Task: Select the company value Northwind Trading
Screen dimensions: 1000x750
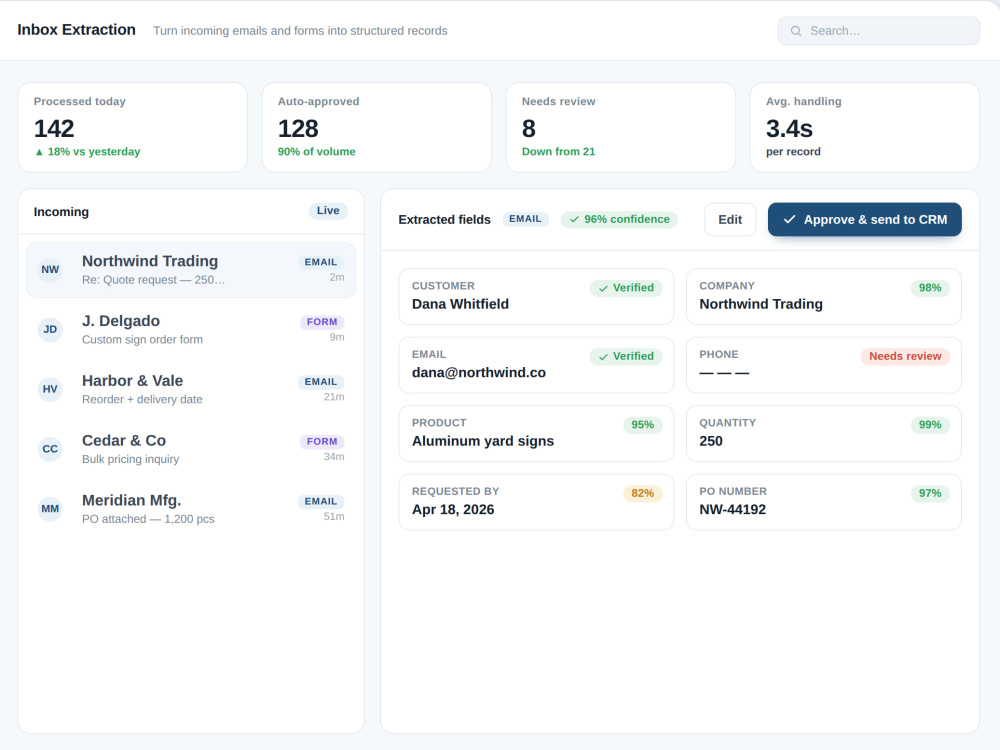Action: [x=761, y=304]
